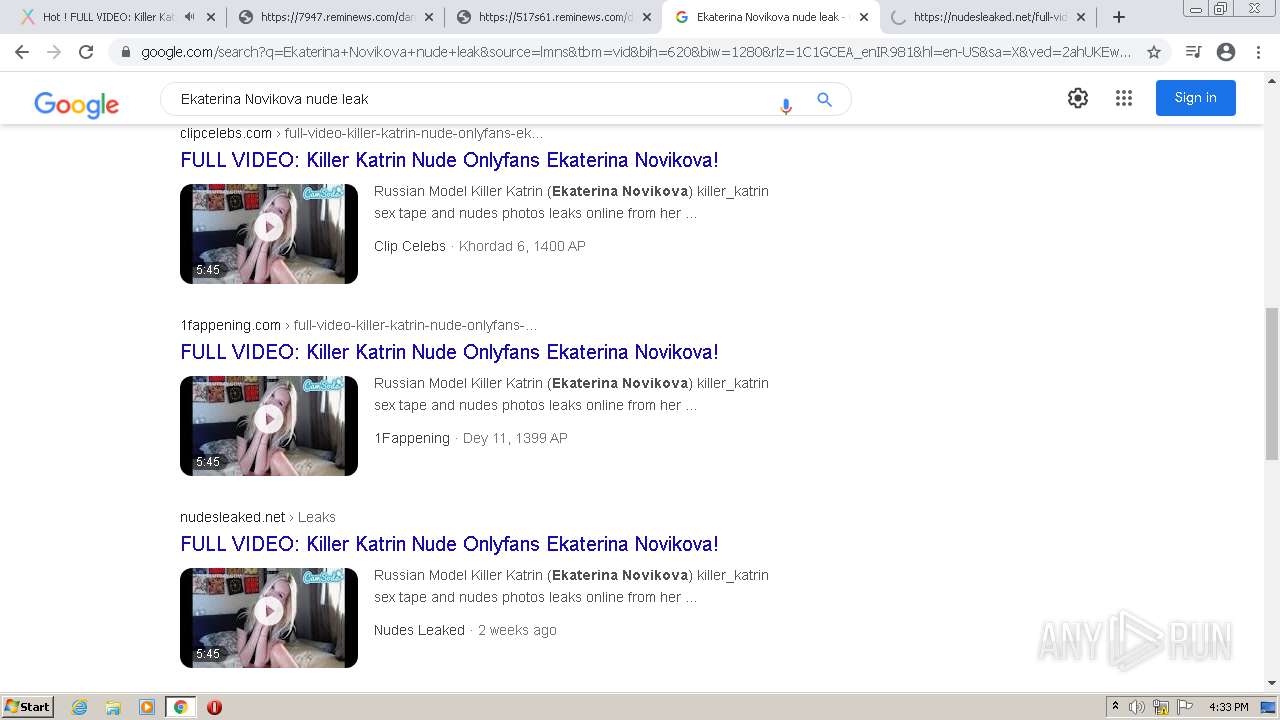Switch to the loading nudesleaked.net tab
This screenshot has height=720, width=1280.
[988, 17]
